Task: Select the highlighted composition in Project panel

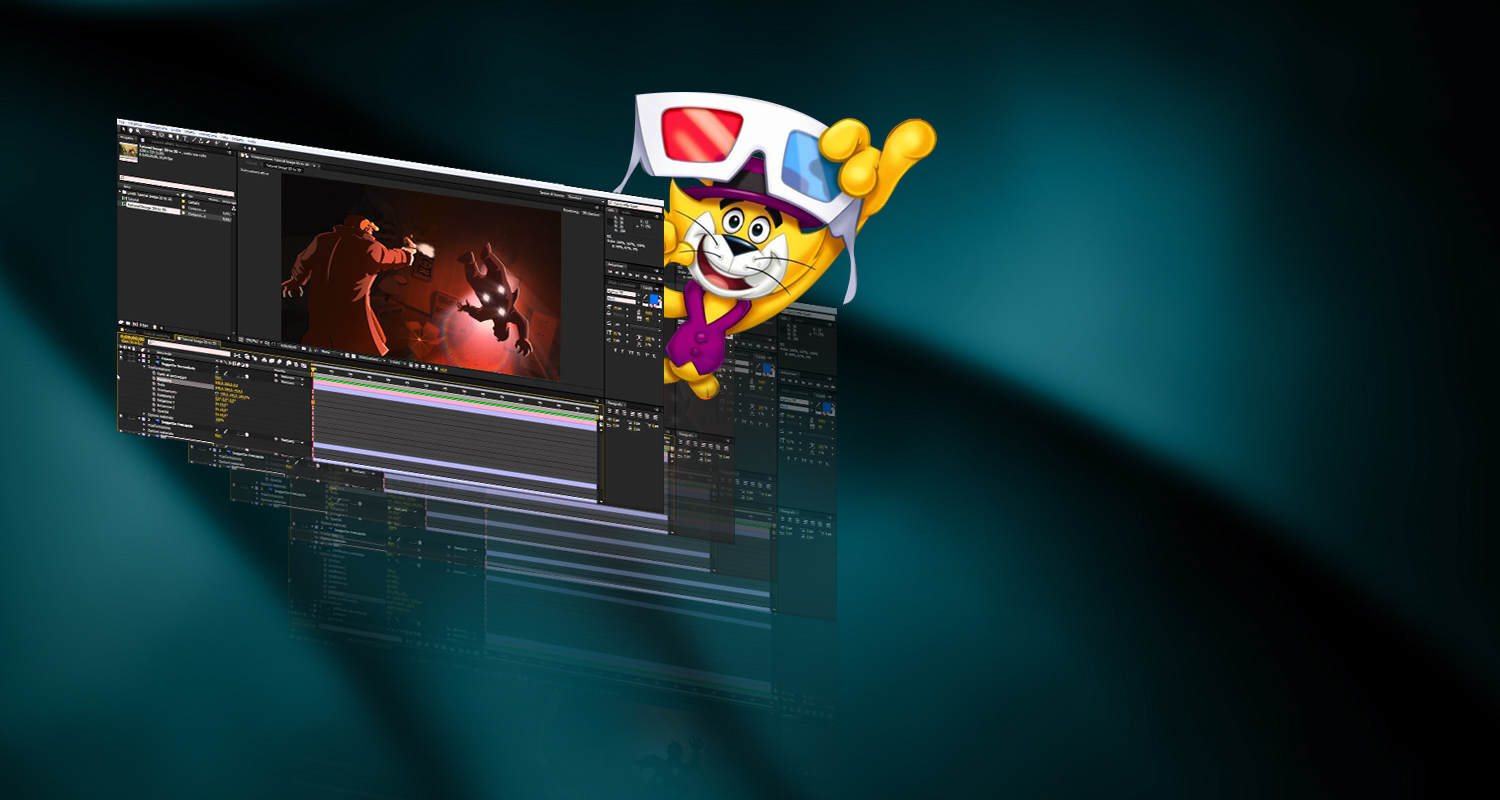Action: (153, 209)
